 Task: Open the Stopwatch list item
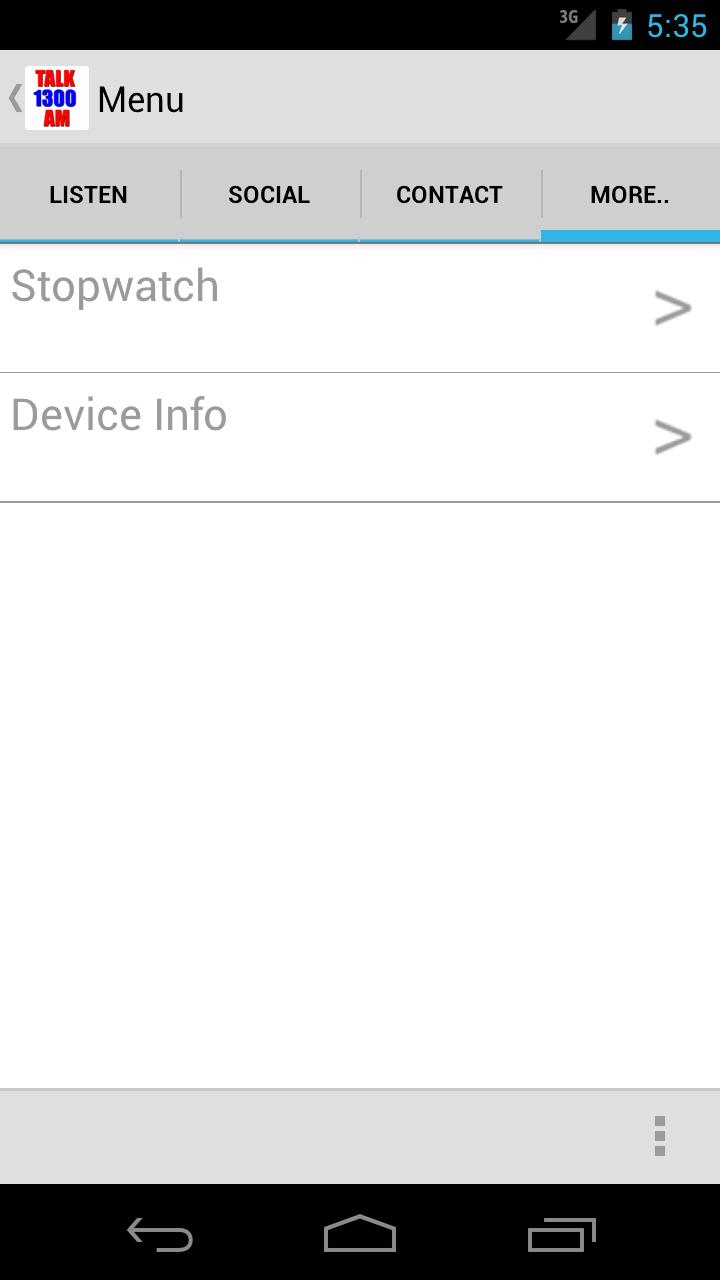(360, 308)
